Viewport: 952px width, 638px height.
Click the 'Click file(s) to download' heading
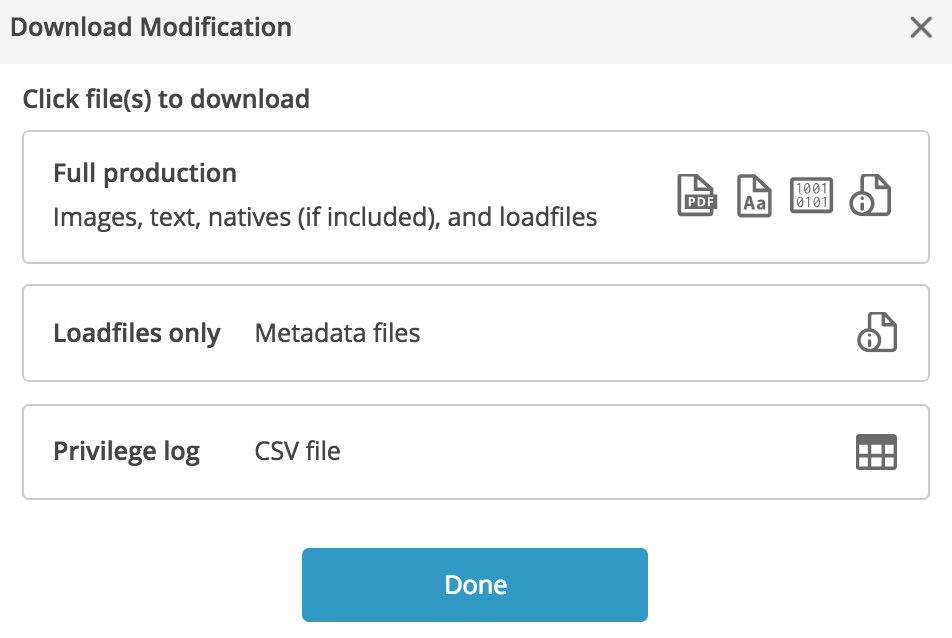coord(166,99)
